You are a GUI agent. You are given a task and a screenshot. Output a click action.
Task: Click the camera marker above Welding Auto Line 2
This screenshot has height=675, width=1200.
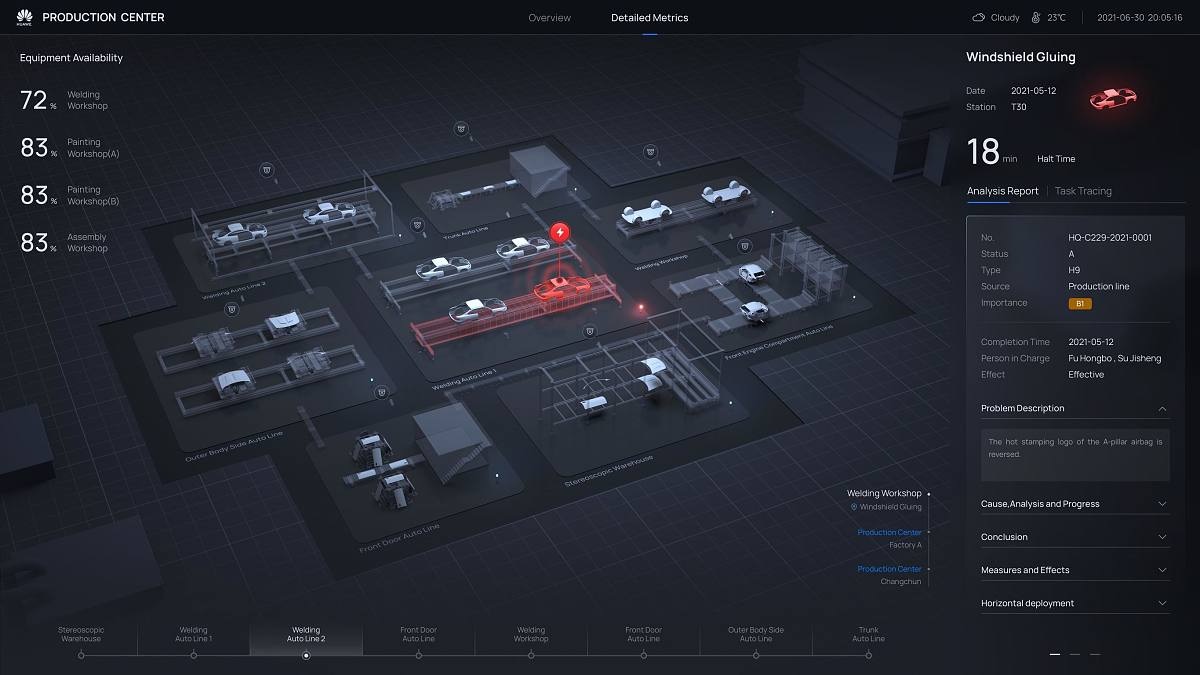tap(266, 170)
